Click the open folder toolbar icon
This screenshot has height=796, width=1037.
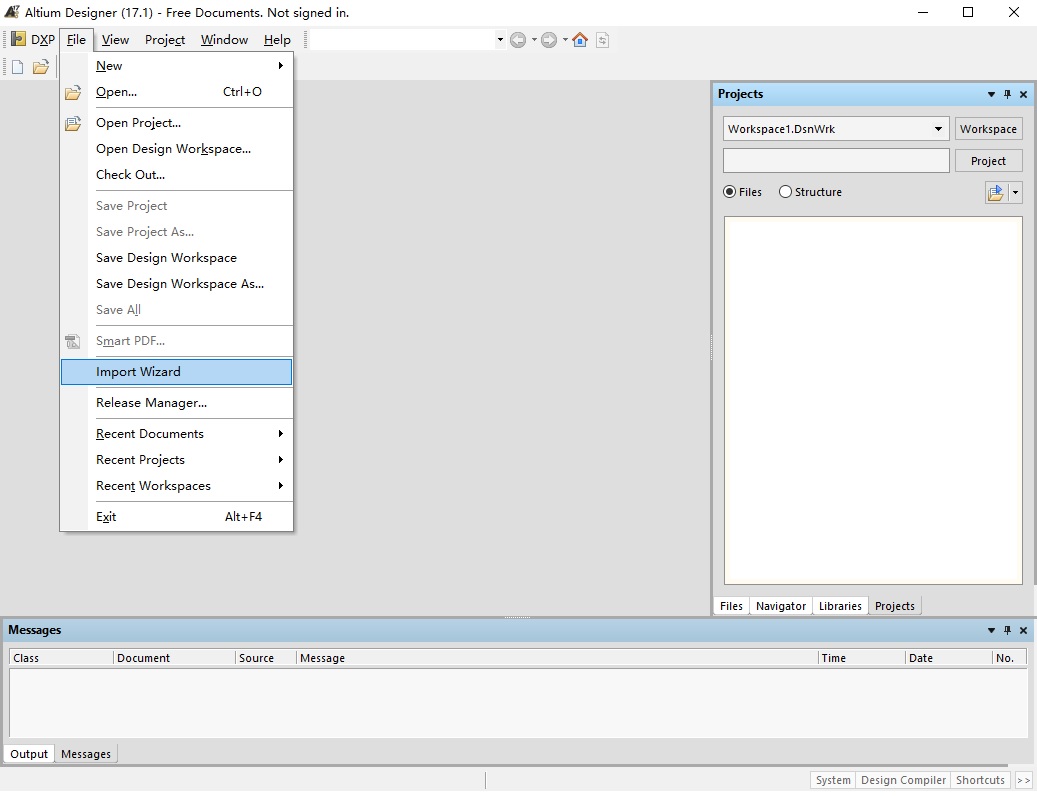pyautogui.click(x=41, y=67)
